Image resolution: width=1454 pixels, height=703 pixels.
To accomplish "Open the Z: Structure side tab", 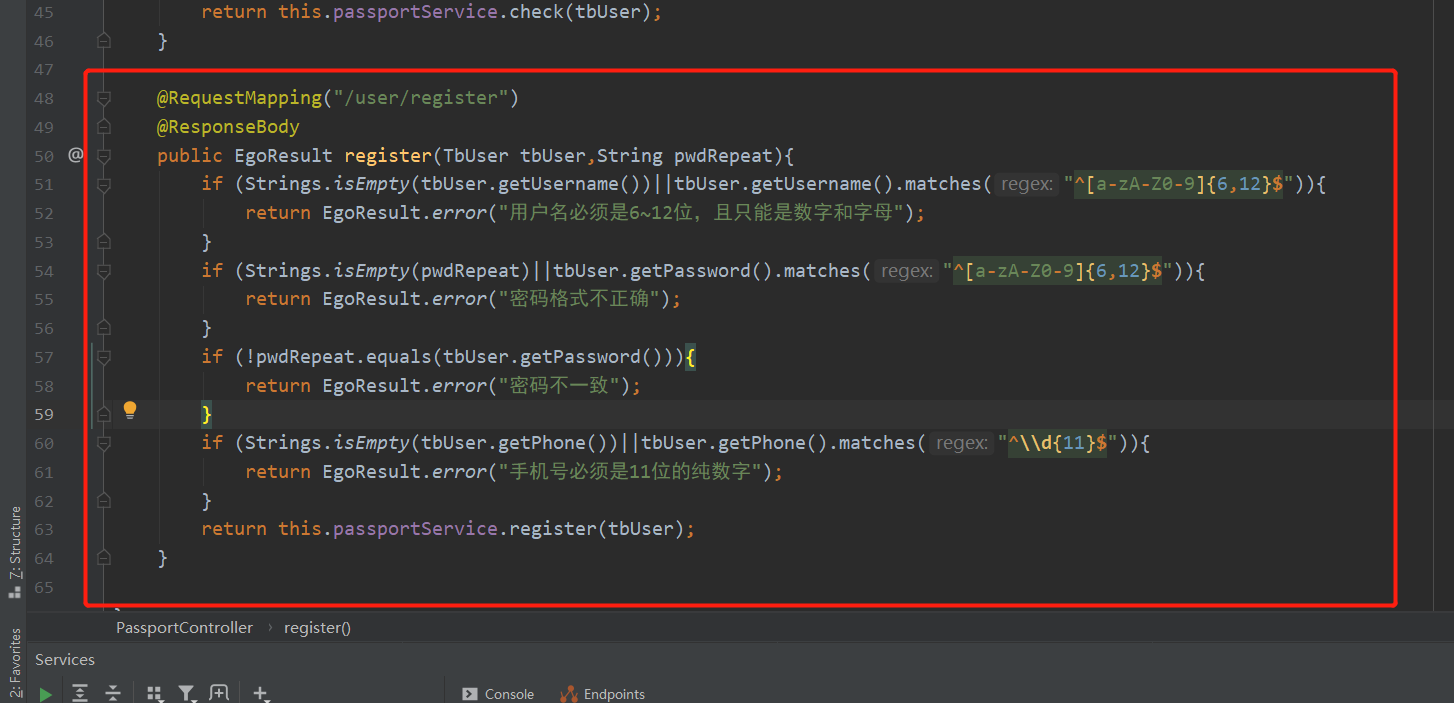I will 15,552.
